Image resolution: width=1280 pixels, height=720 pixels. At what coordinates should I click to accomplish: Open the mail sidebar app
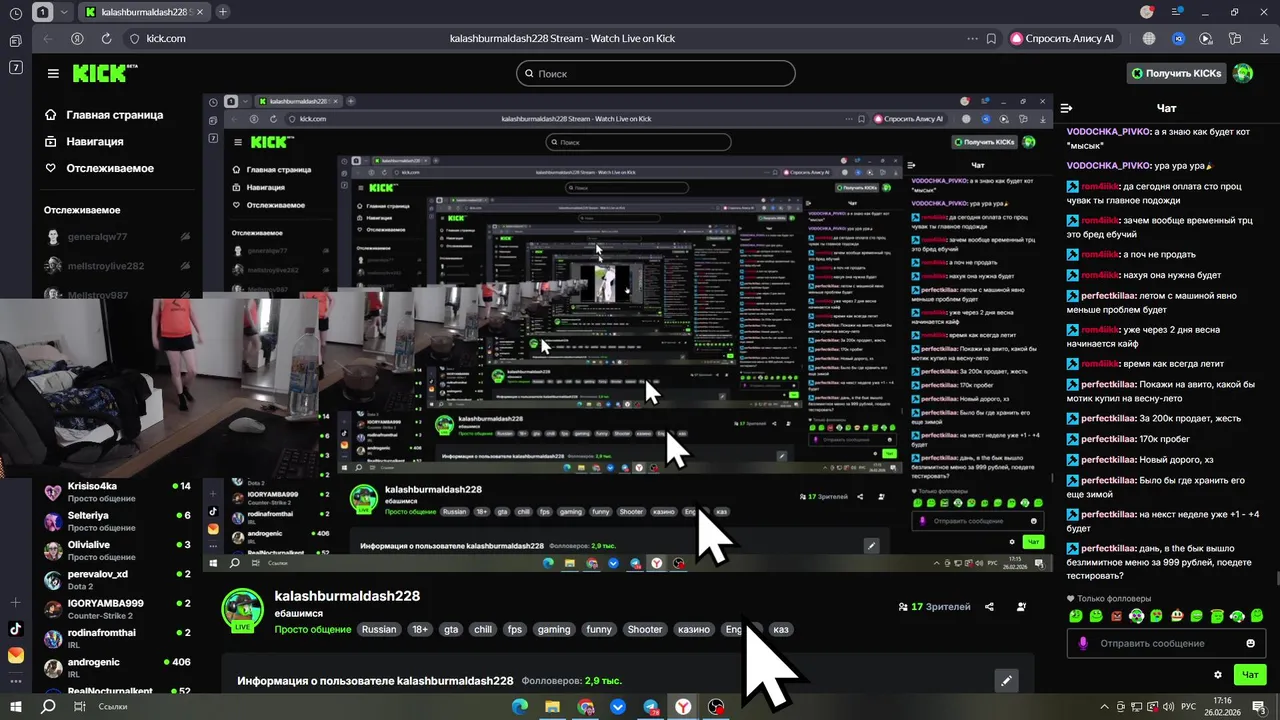[x=15, y=655]
